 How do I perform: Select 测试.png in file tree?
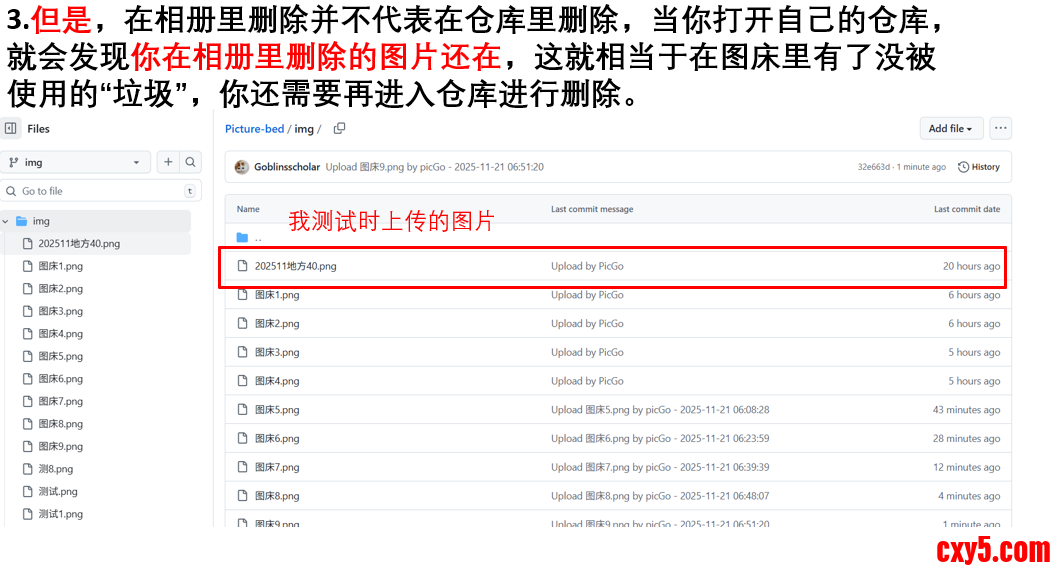pos(58,491)
